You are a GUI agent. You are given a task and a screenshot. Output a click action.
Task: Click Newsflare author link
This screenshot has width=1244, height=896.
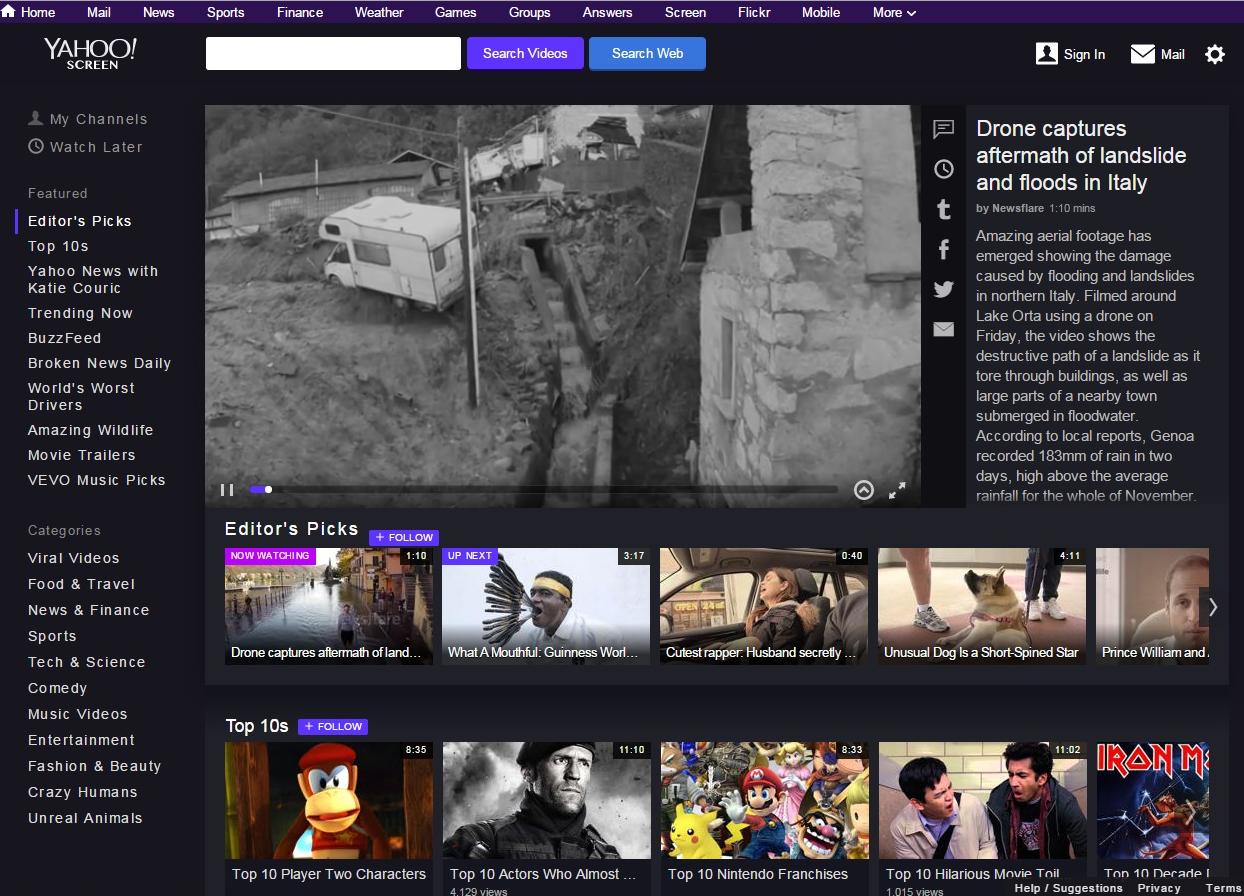point(1018,208)
